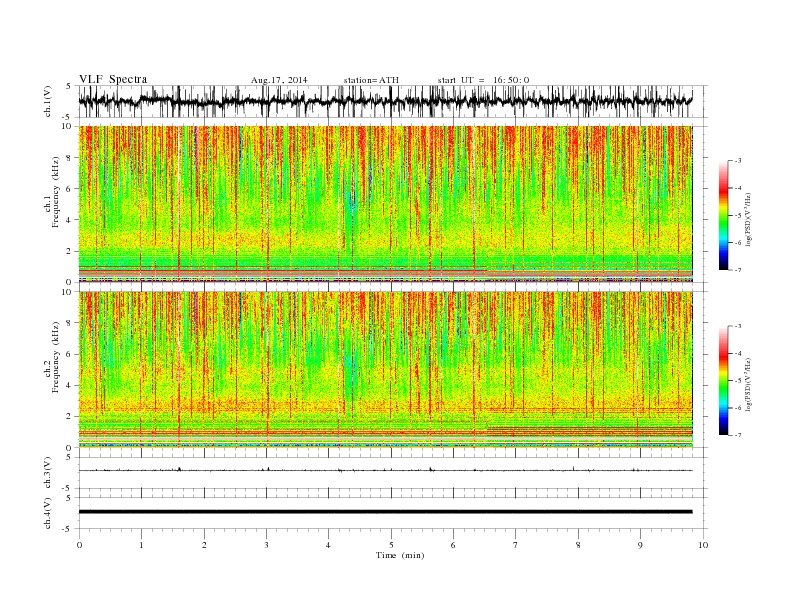Image resolution: width=792 pixels, height=612 pixels.
Task: Click the thick ch.4 voltage trace
Action: tap(385, 512)
